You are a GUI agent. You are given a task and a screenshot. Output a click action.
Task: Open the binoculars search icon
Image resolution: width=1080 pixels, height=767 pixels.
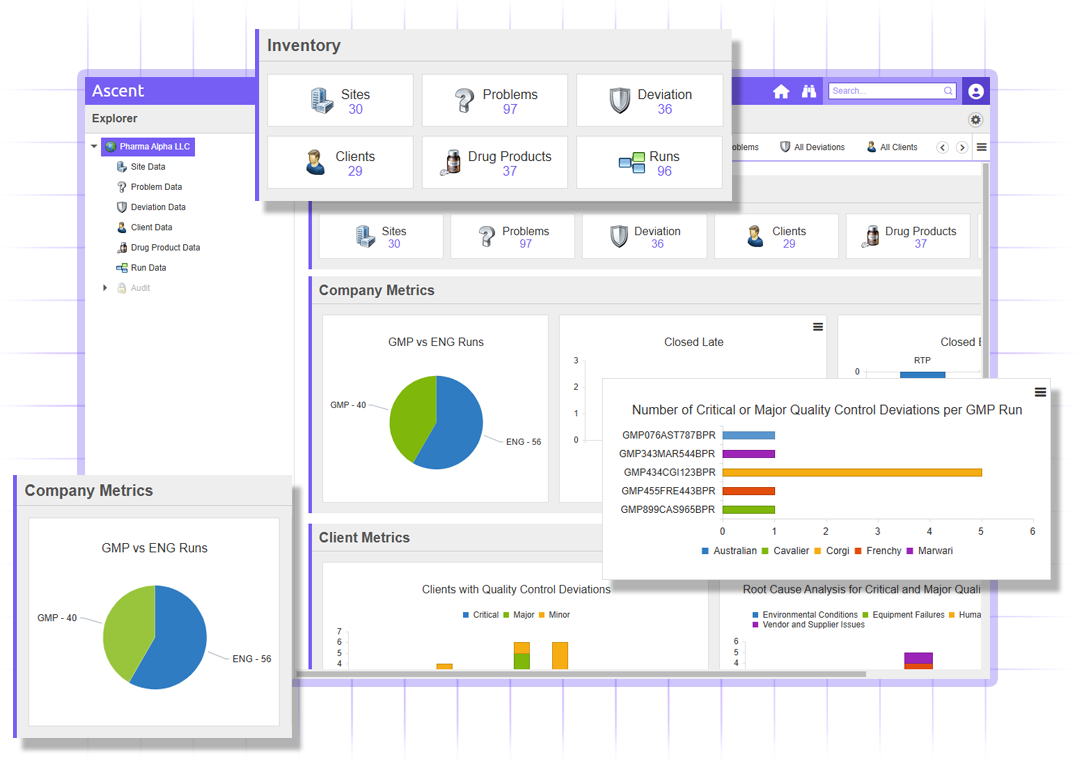[x=809, y=91]
